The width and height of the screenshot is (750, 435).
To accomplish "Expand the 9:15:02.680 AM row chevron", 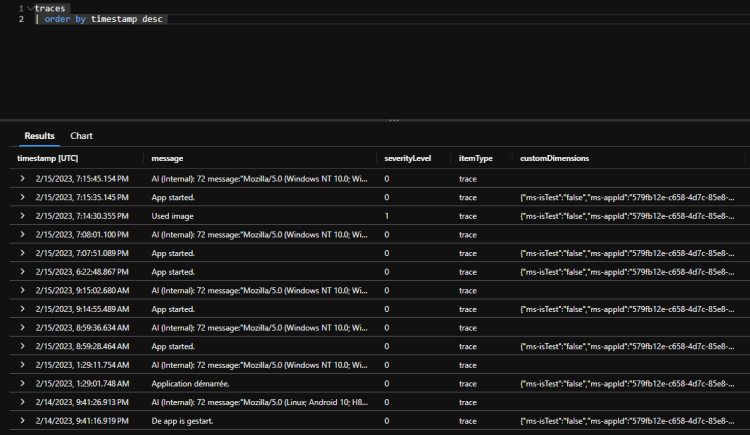I will (22, 291).
